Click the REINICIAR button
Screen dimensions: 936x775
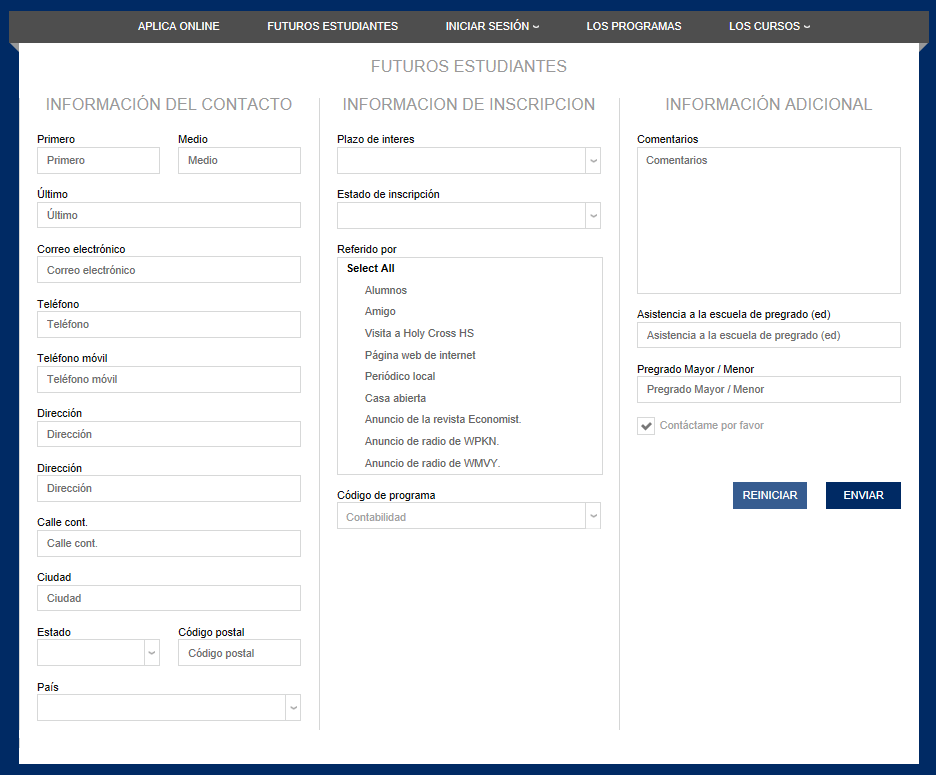[769, 495]
